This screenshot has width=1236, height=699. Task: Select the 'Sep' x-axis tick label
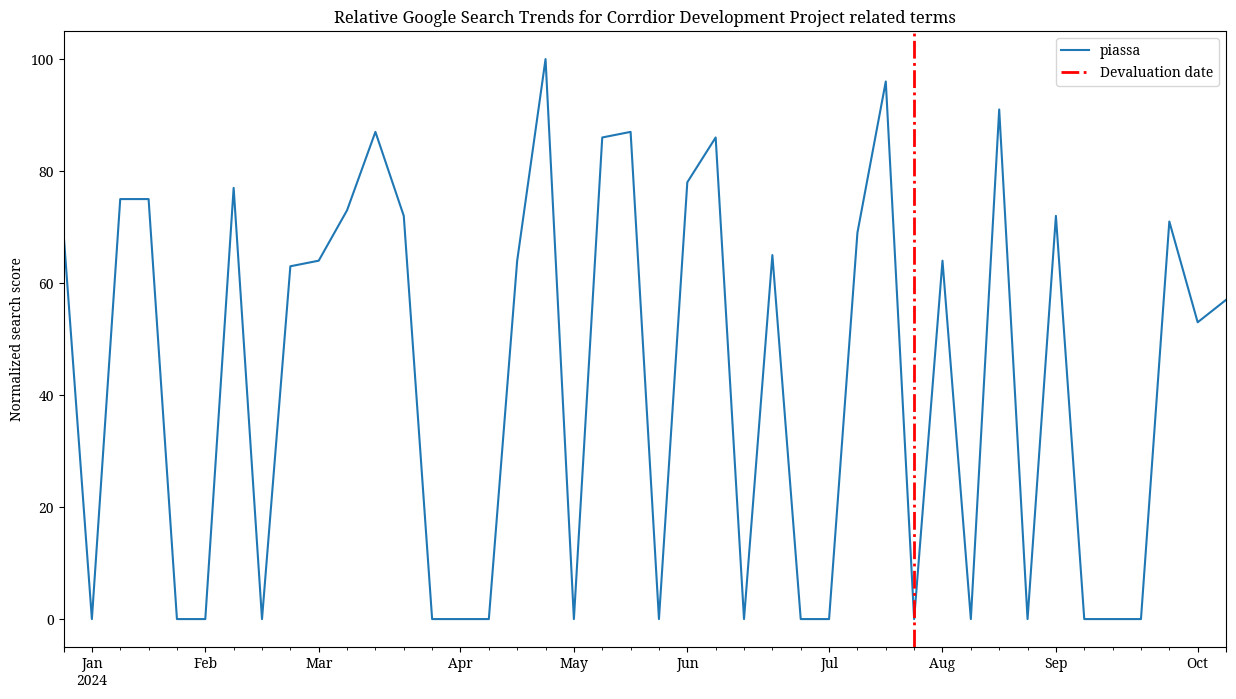(x=1056, y=663)
